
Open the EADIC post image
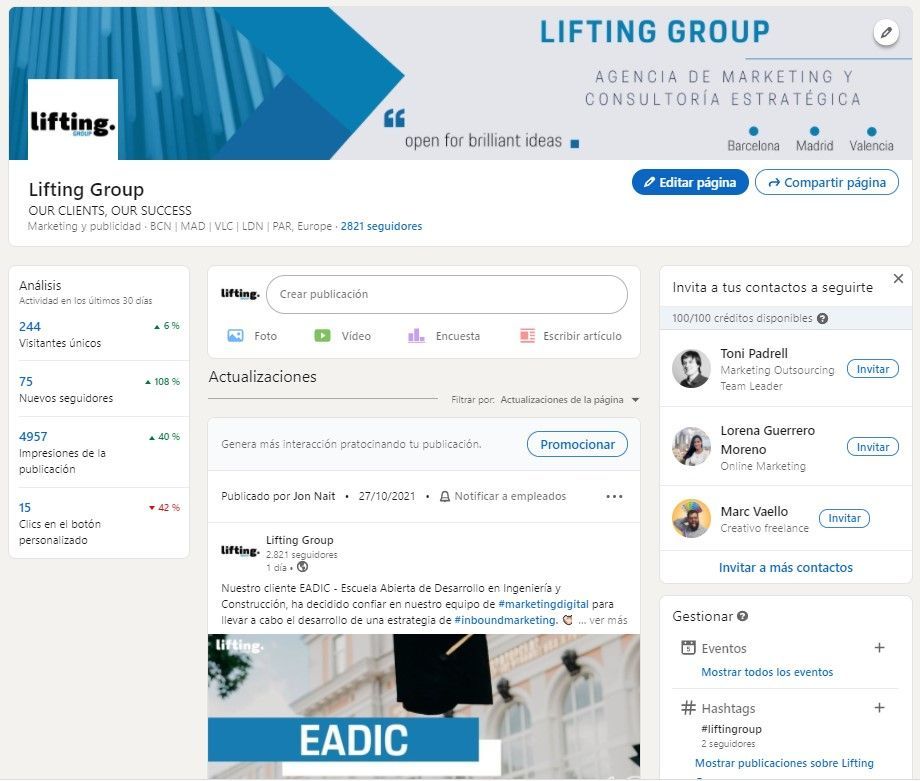point(424,706)
